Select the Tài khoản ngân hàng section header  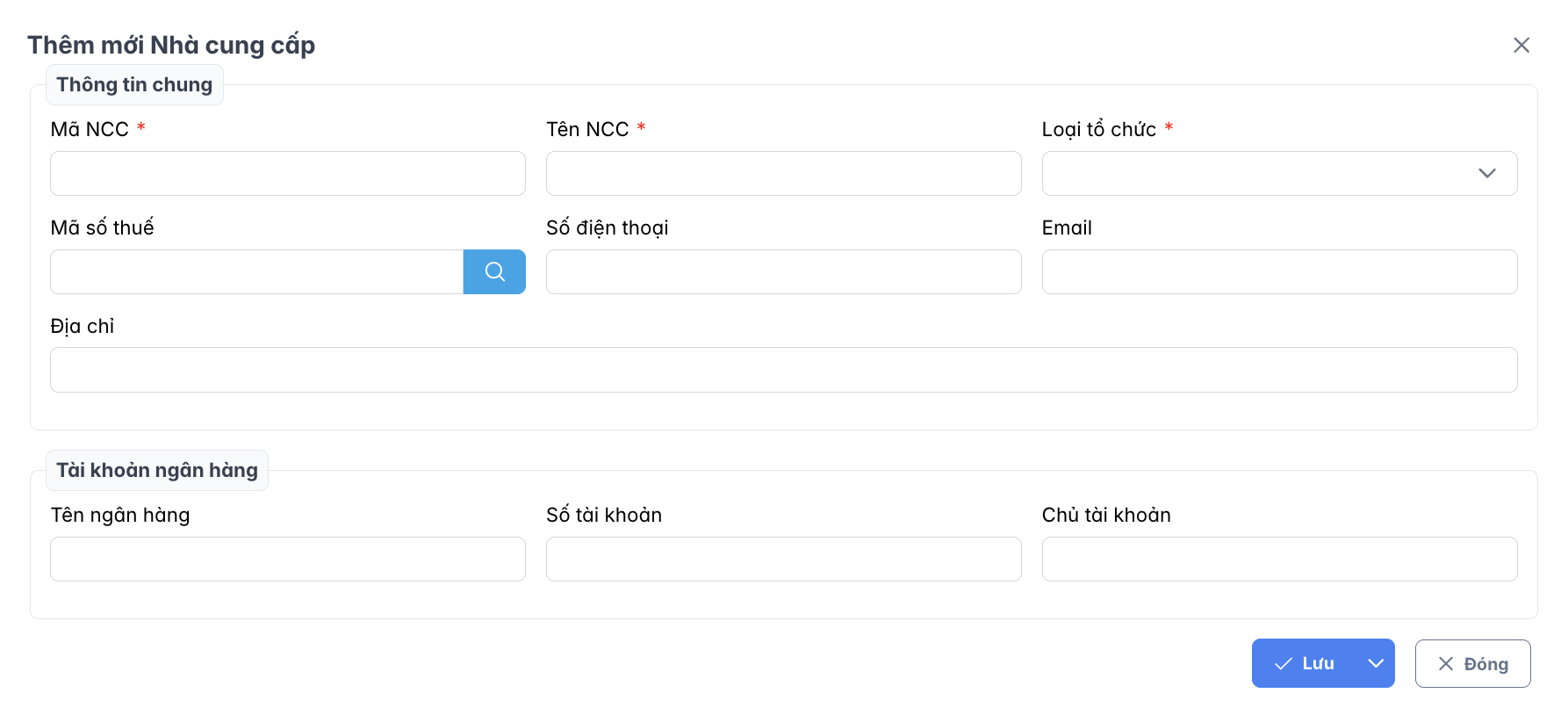(x=157, y=470)
